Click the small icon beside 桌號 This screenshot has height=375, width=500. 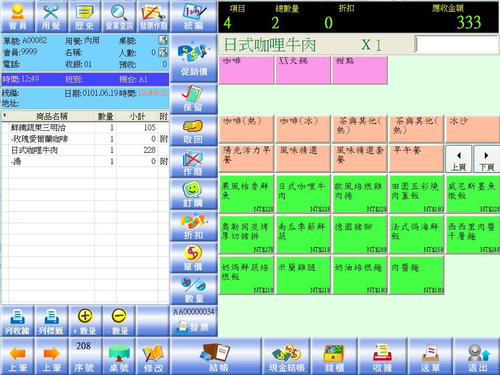(x=163, y=40)
